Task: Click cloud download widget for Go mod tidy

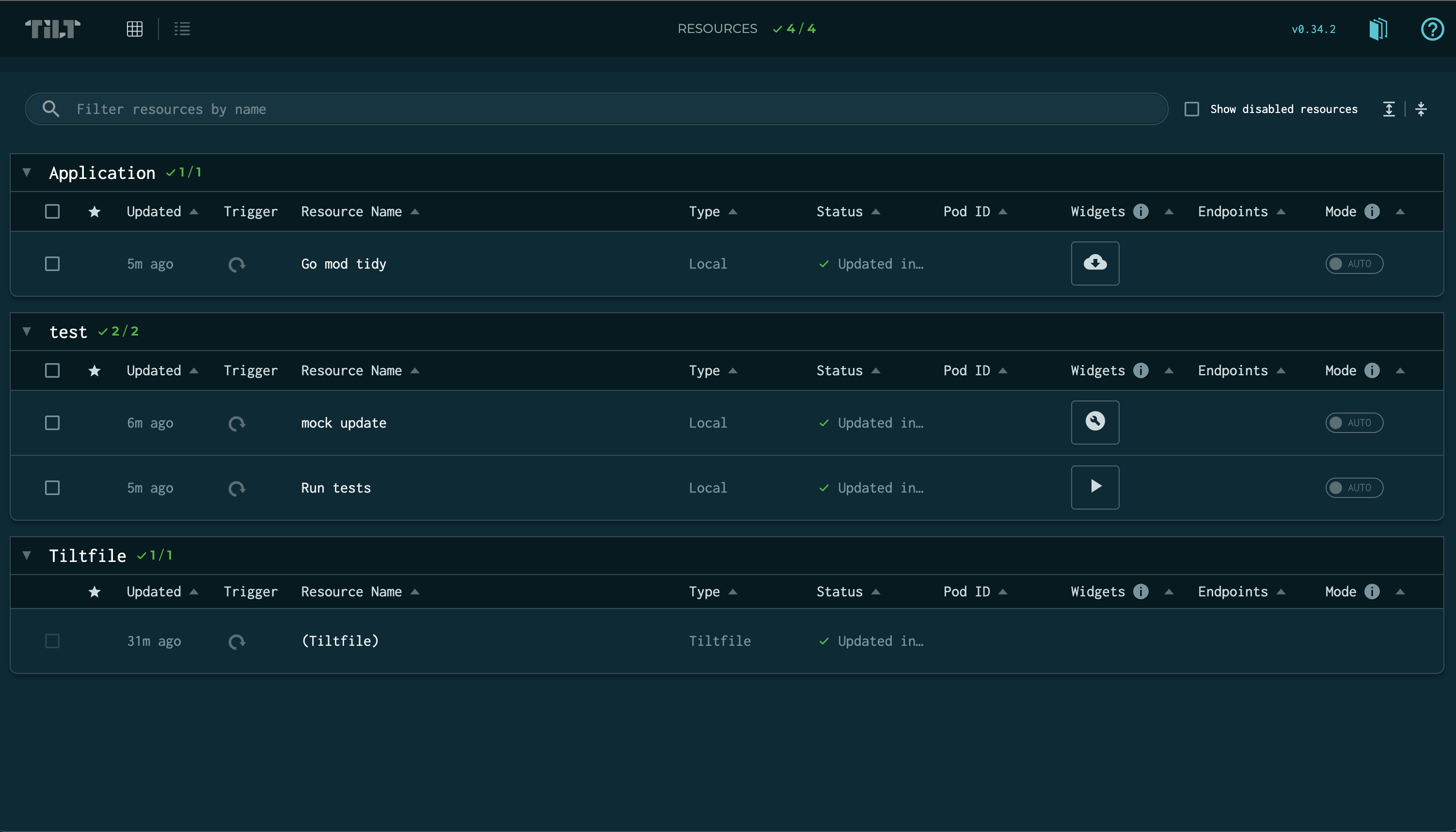Action: click(x=1095, y=263)
